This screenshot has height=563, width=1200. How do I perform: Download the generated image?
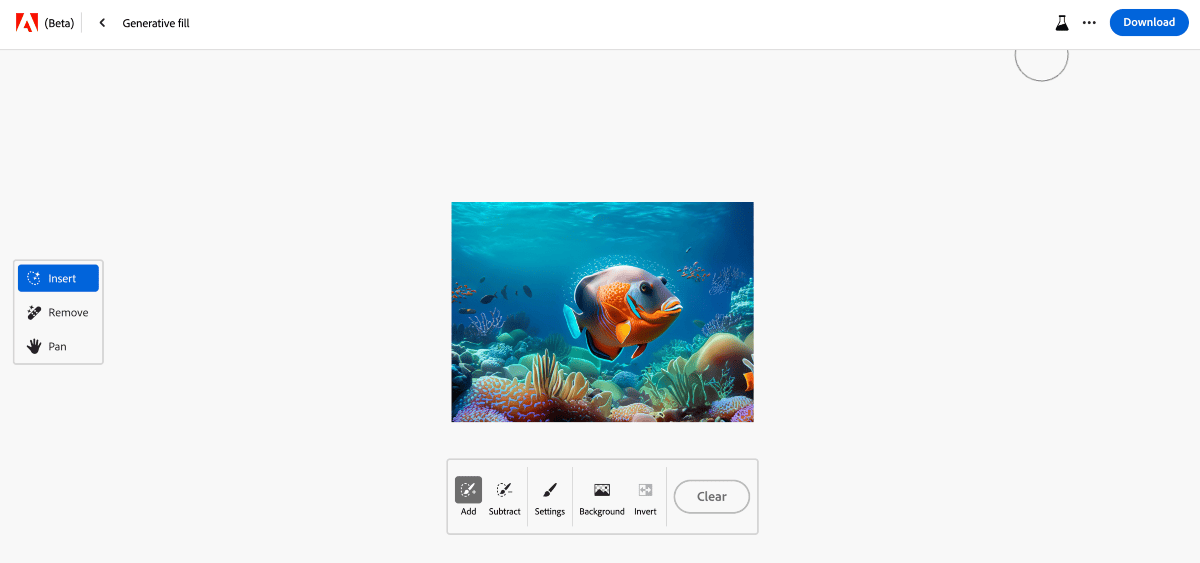[1148, 22]
